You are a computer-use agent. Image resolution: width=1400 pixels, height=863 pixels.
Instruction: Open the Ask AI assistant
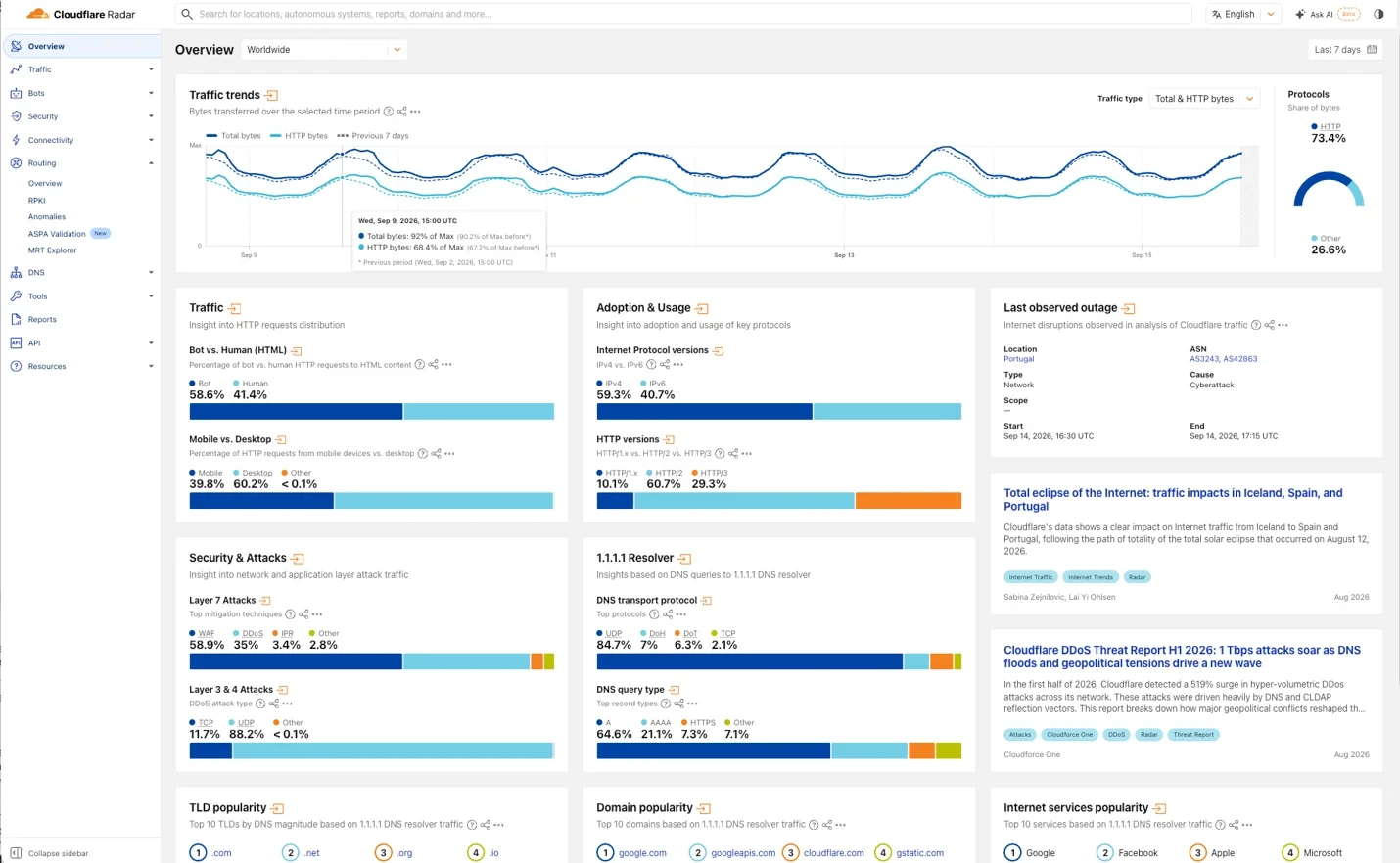pos(1327,14)
